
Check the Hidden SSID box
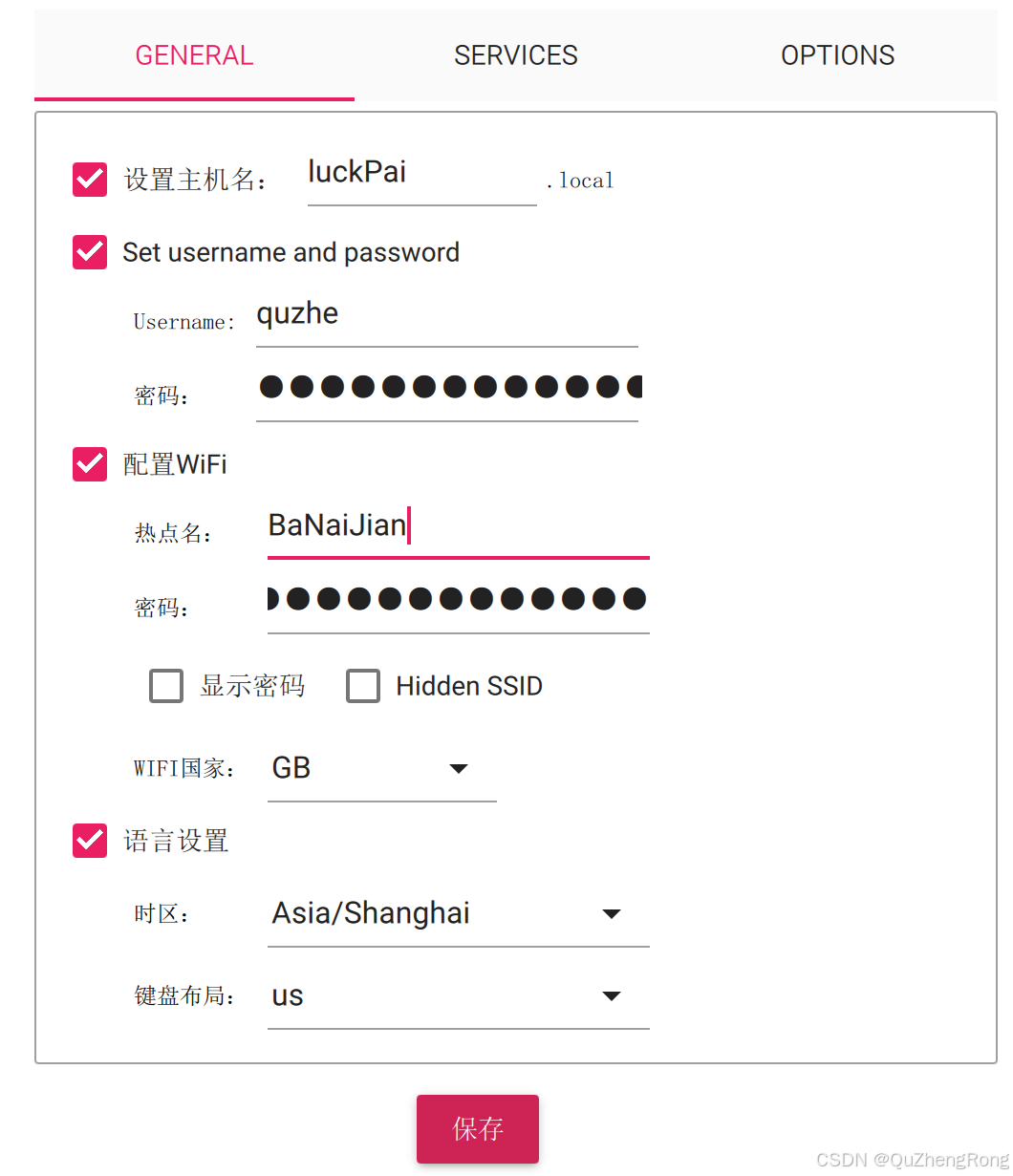coord(363,686)
